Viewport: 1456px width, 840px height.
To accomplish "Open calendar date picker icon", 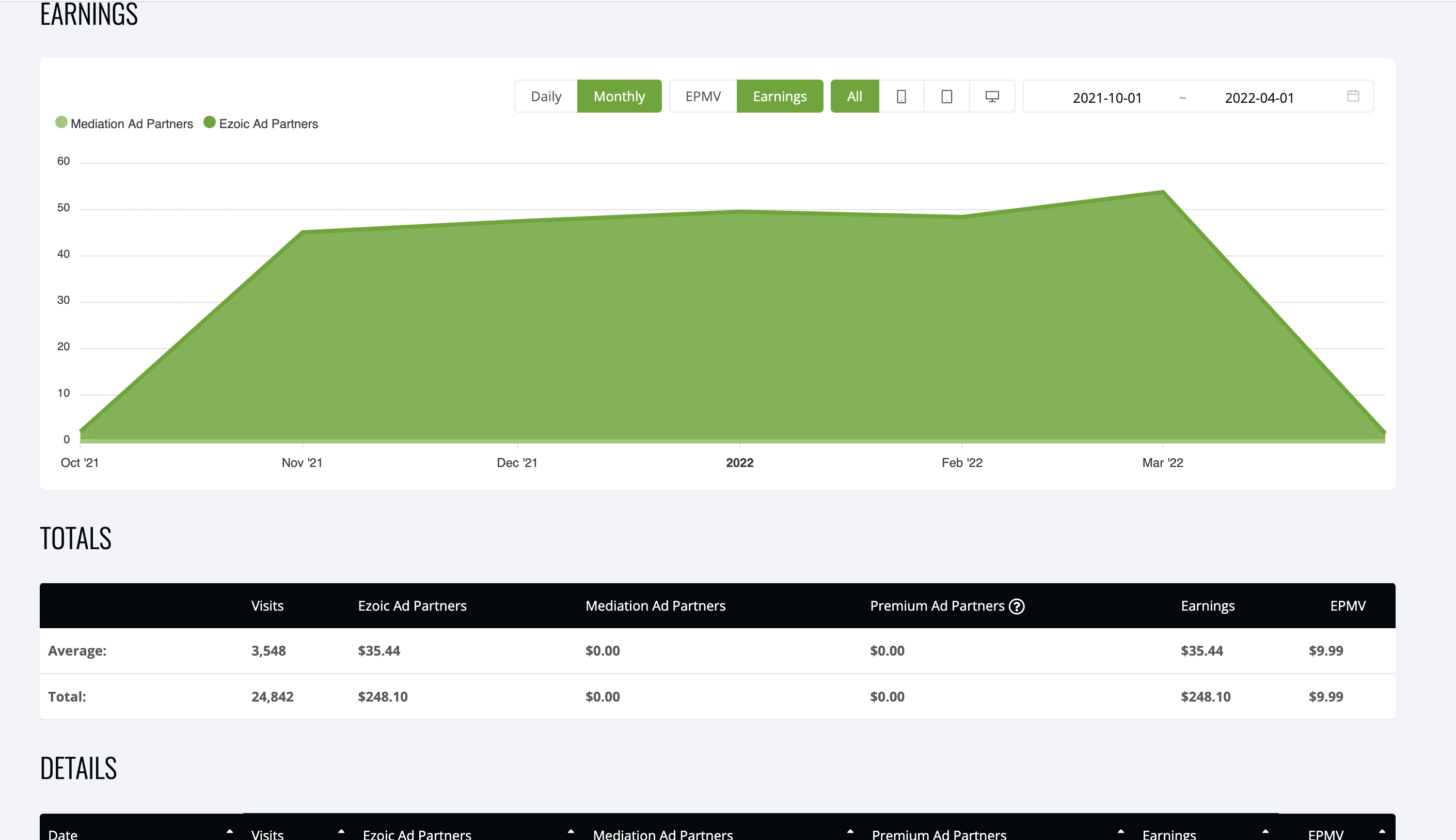I will click(1353, 96).
